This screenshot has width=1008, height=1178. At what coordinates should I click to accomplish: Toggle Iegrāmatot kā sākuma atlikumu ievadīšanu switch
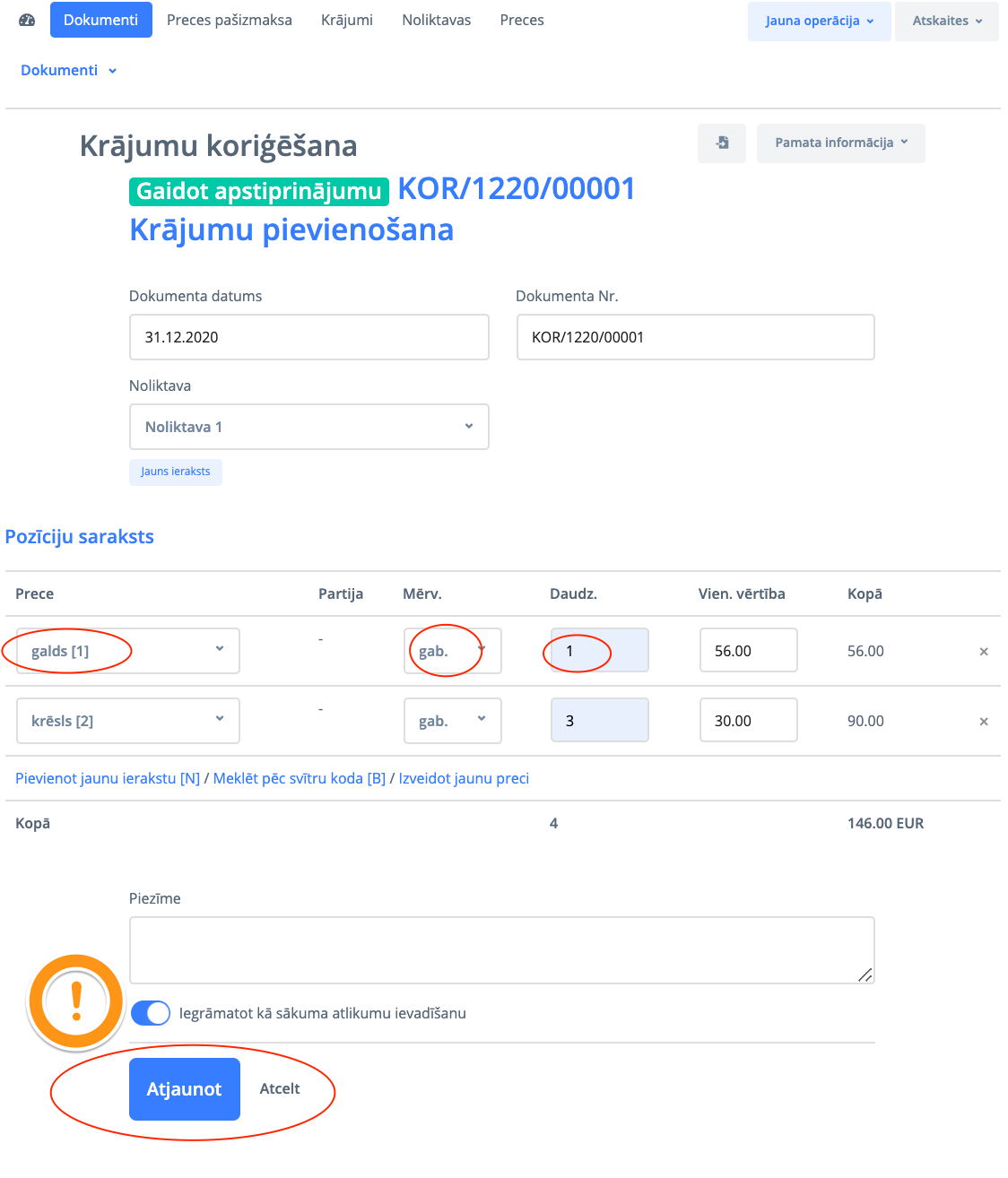(151, 1013)
